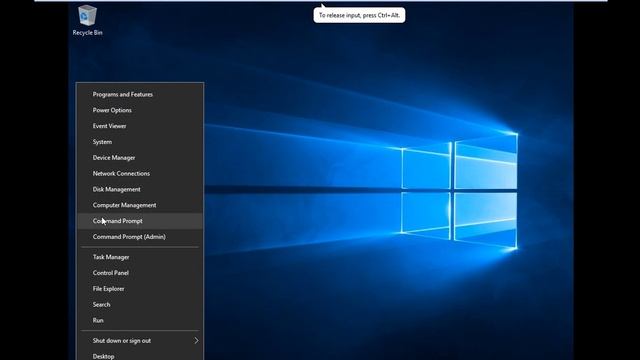The image size is (640, 360).
Task: Open Command Prompt (Admin)
Action: [140, 237]
